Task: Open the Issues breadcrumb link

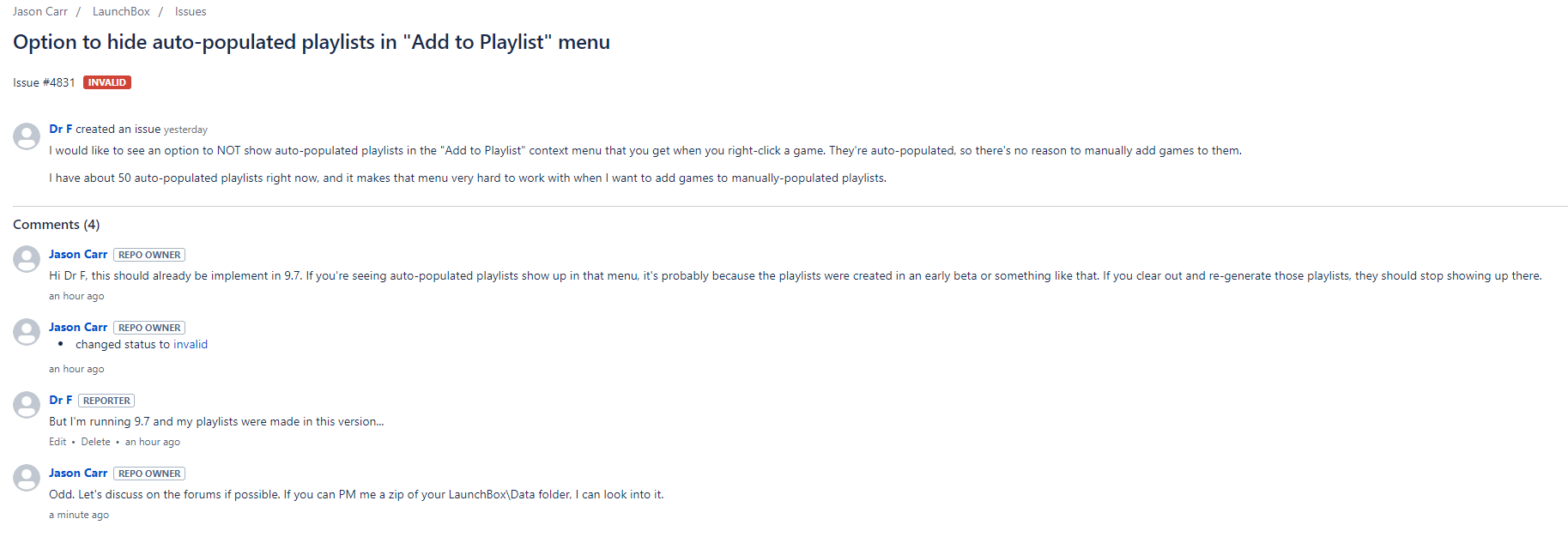Action: [x=191, y=11]
